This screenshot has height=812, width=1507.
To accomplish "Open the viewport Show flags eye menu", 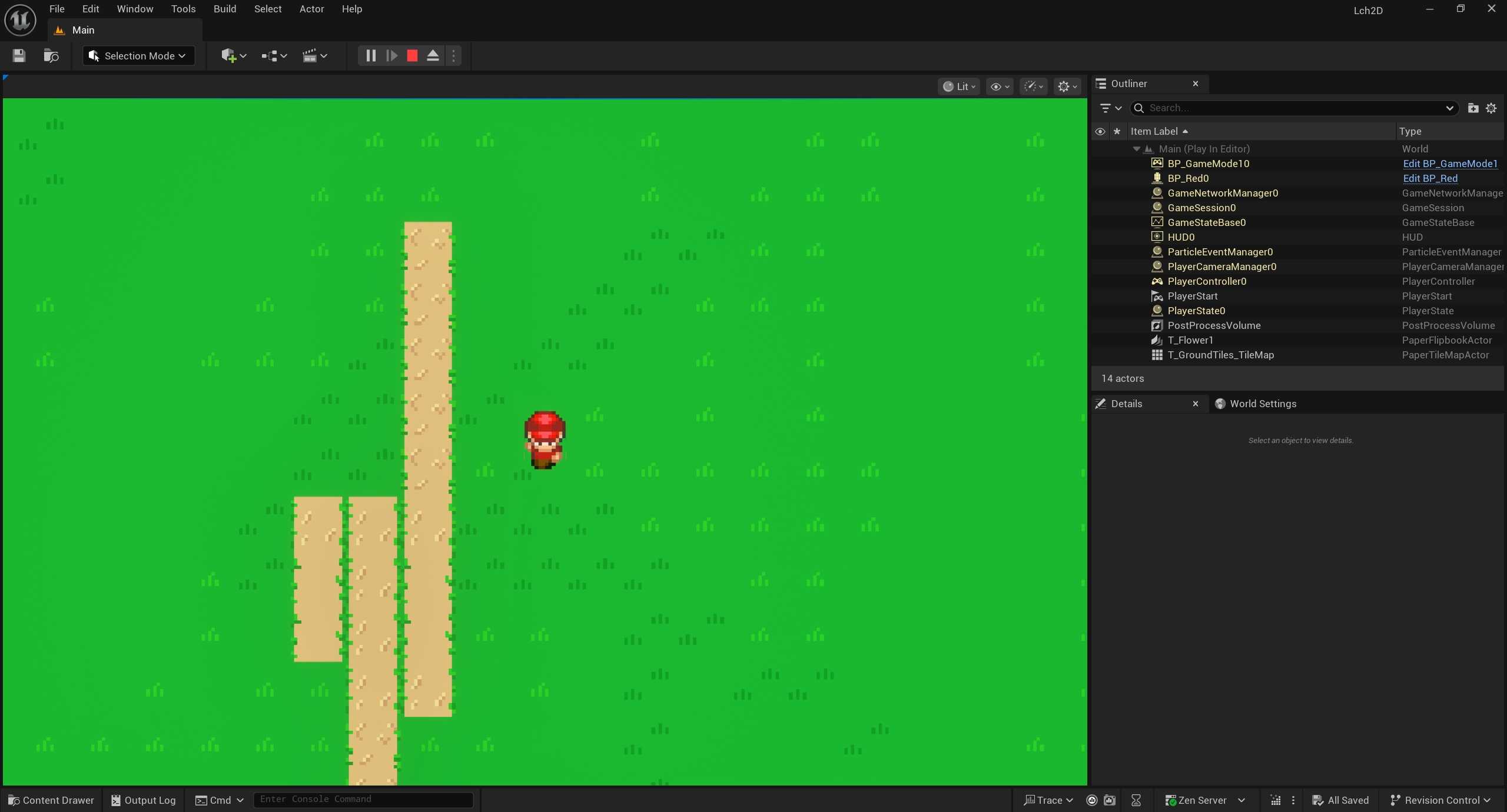I will click(1000, 86).
